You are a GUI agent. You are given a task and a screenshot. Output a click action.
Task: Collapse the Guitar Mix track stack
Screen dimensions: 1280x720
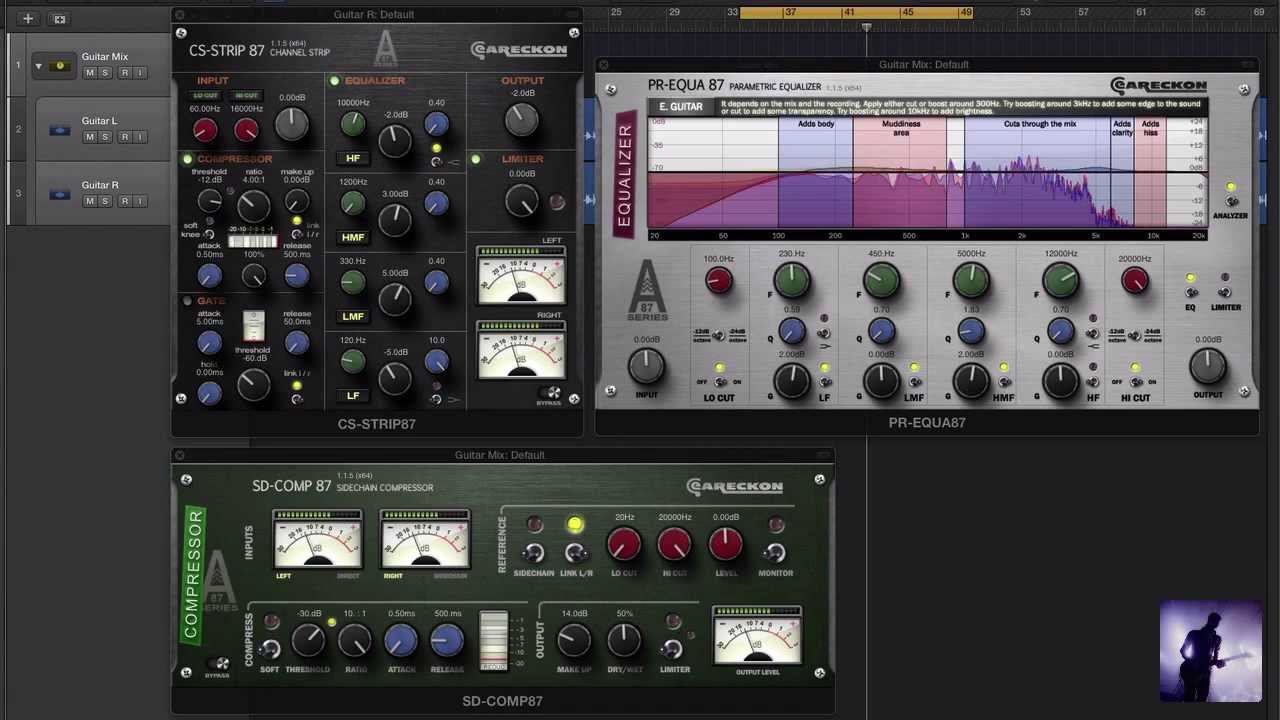(38, 66)
